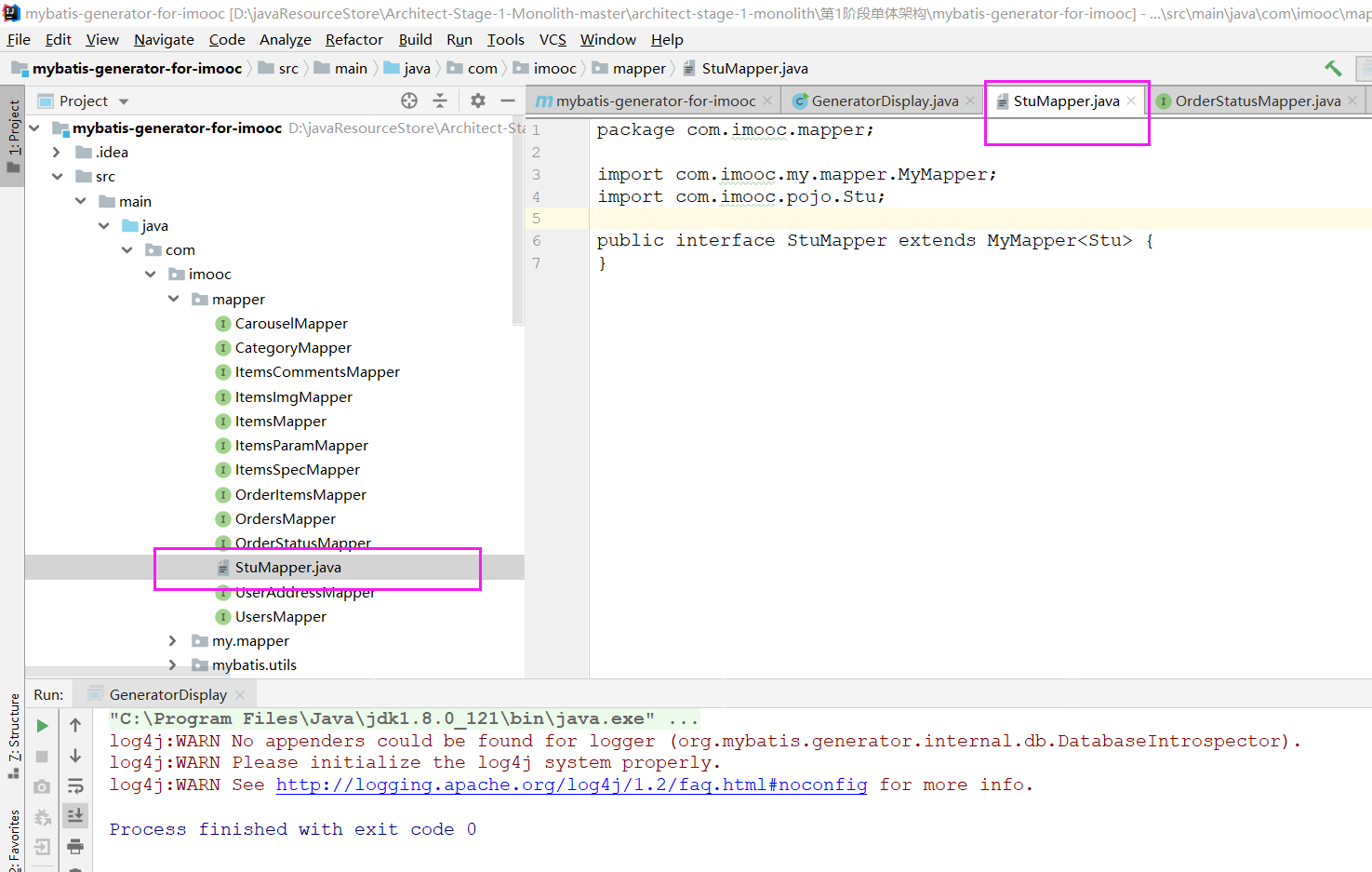Open the File menu

tap(19, 39)
